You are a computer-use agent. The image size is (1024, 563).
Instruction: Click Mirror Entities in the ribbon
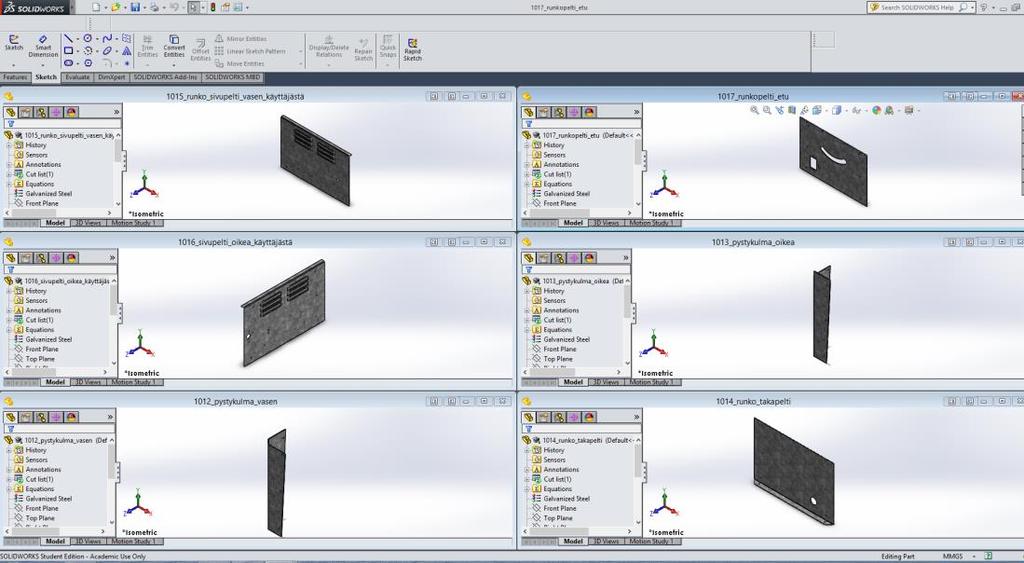coord(240,39)
